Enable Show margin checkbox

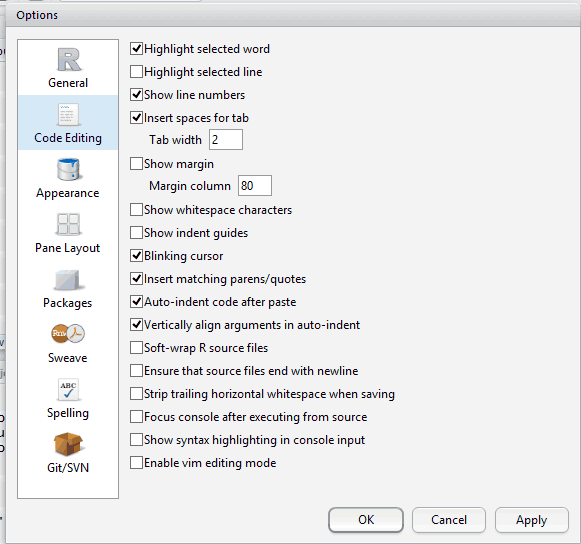(x=136, y=163)
